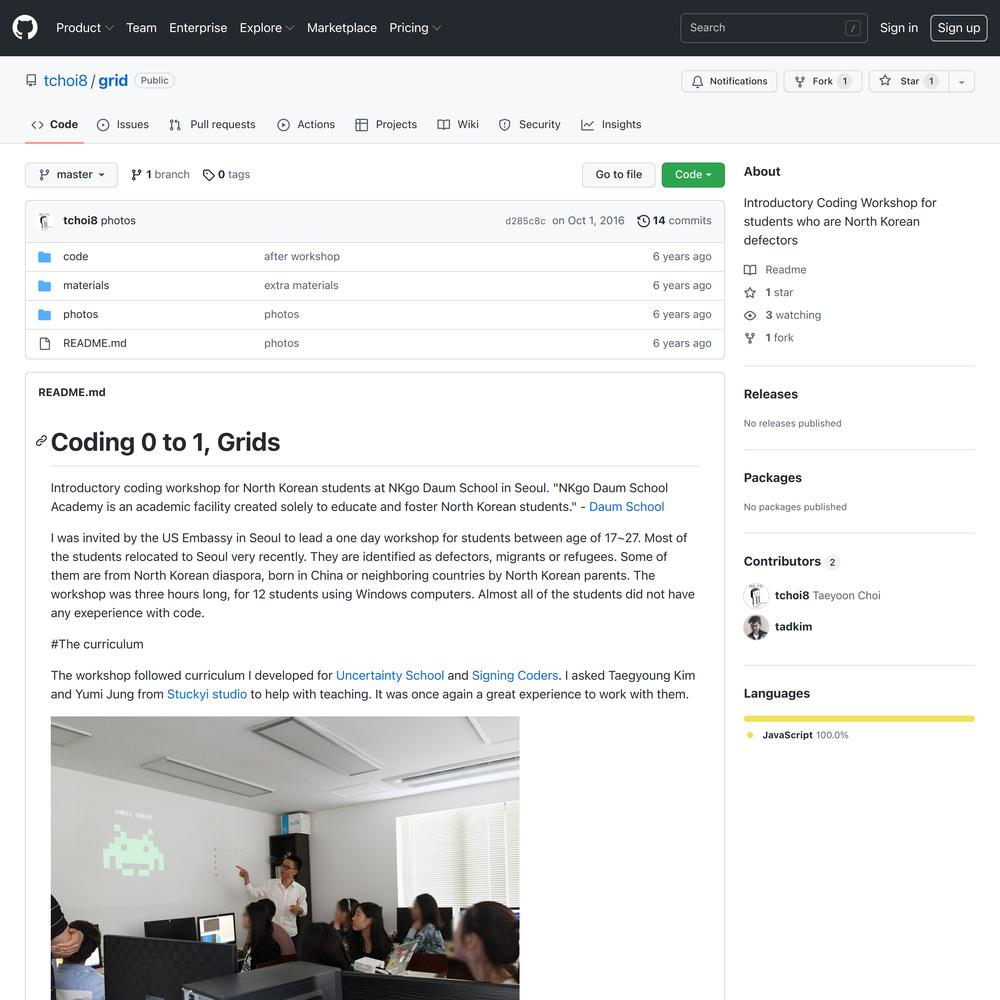Open commit hash d285c8c
The image size is (1000, 1000).
click(525, 221)
